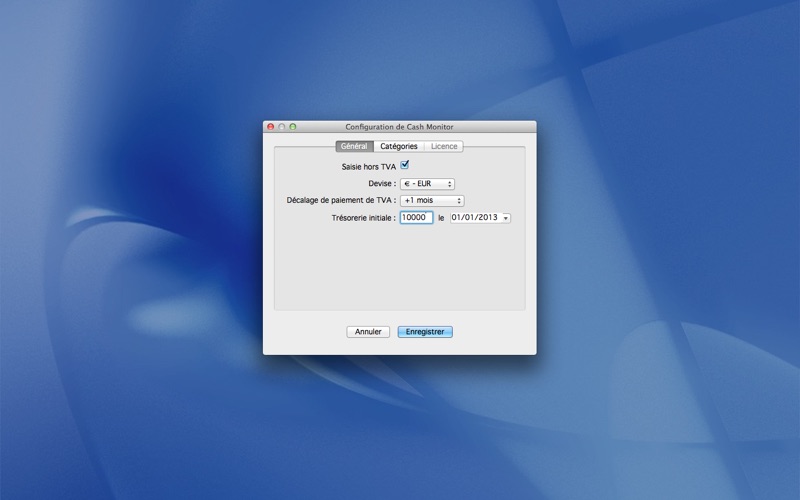Viewport: 800px width, 500px height.
Task: Click the Saisie hors TVA label
Action: click(x=368, y=167)
